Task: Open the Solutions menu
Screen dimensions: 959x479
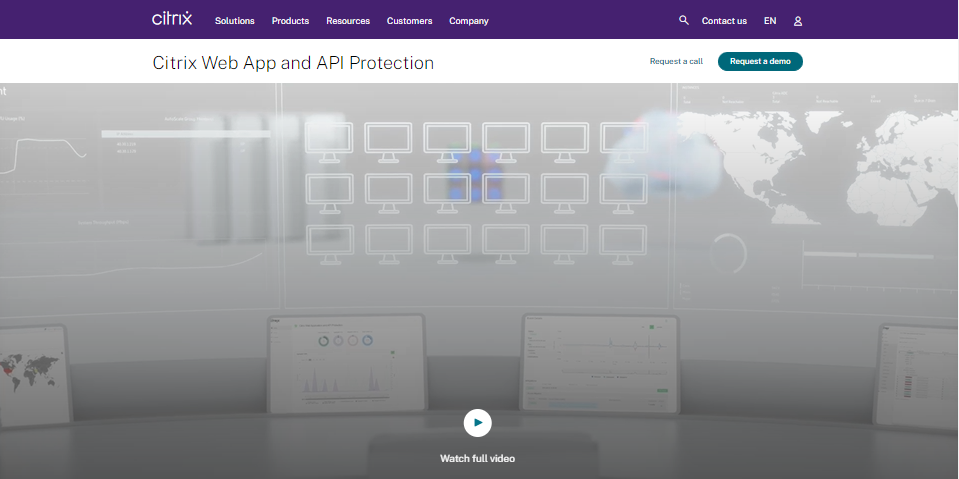Action: click(234, 21)
